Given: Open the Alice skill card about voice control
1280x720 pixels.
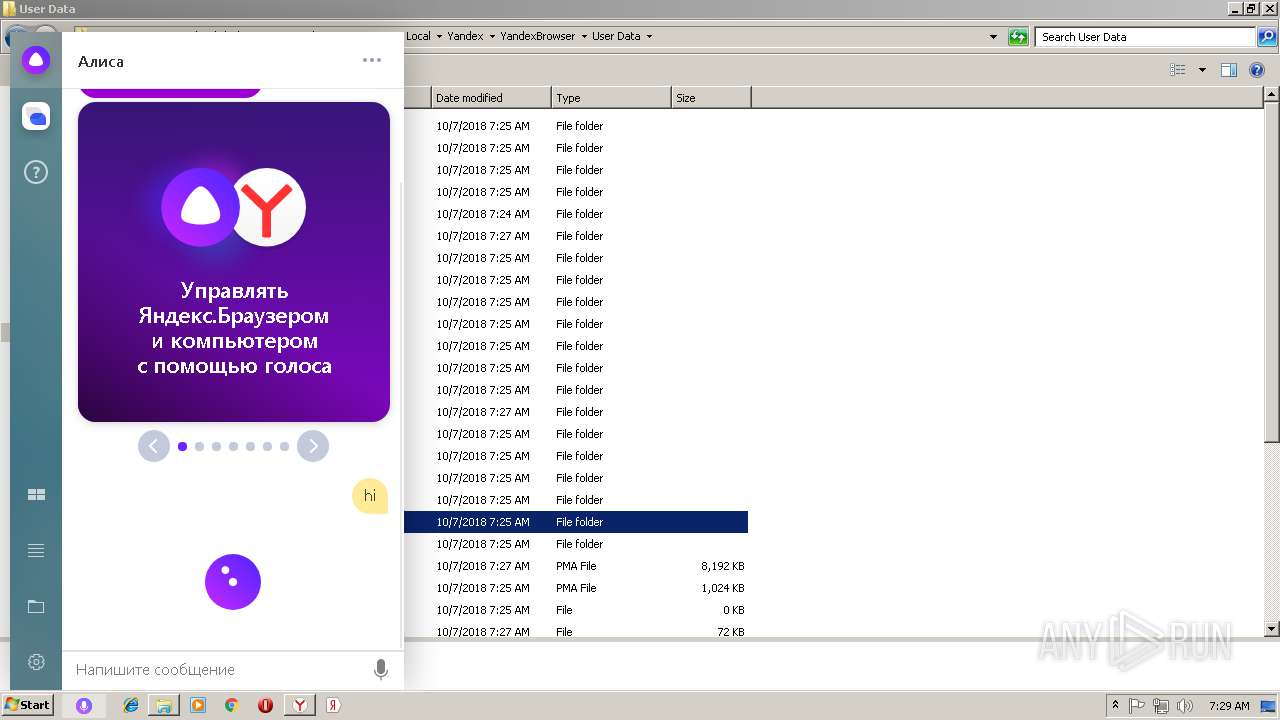Looking at the screenshot, I should 234,262.
